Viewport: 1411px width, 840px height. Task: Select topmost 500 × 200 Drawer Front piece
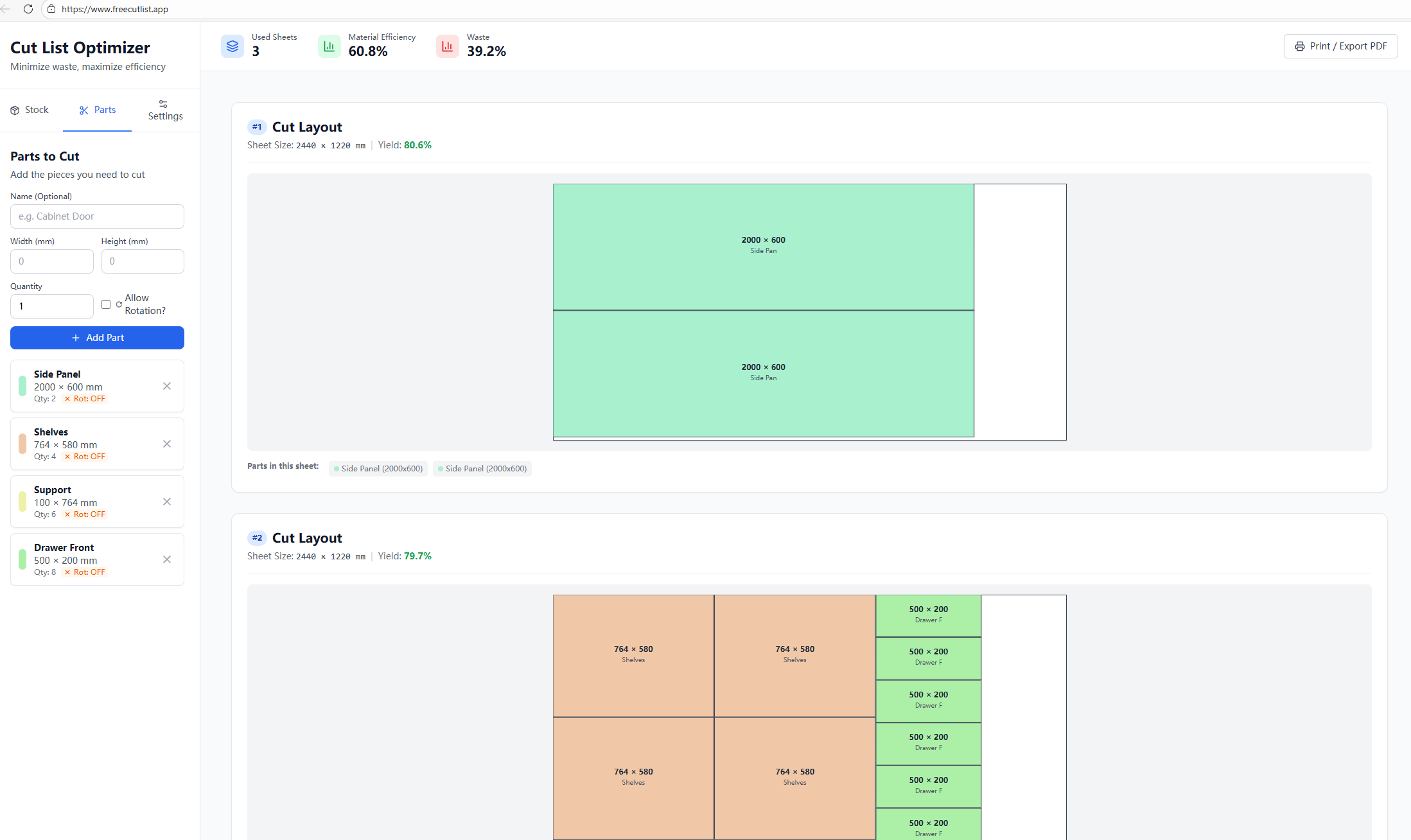tap(929, 615)
